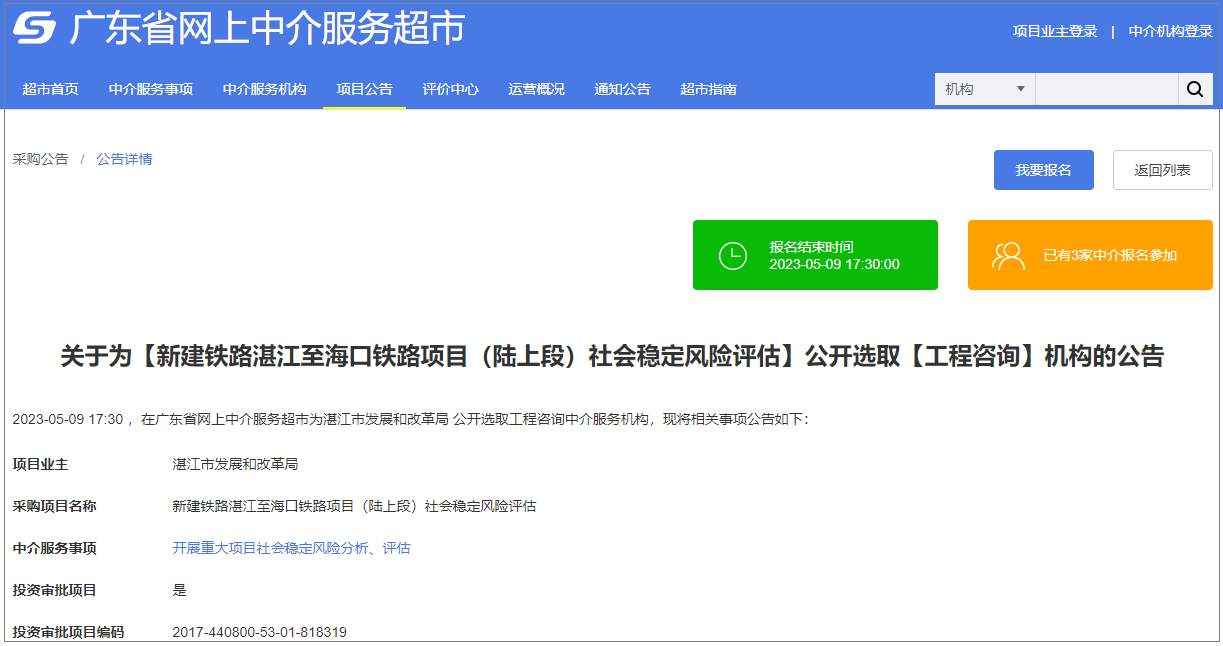
Task: Open the 中介服务事项 menu item
Action: point(151,89)
